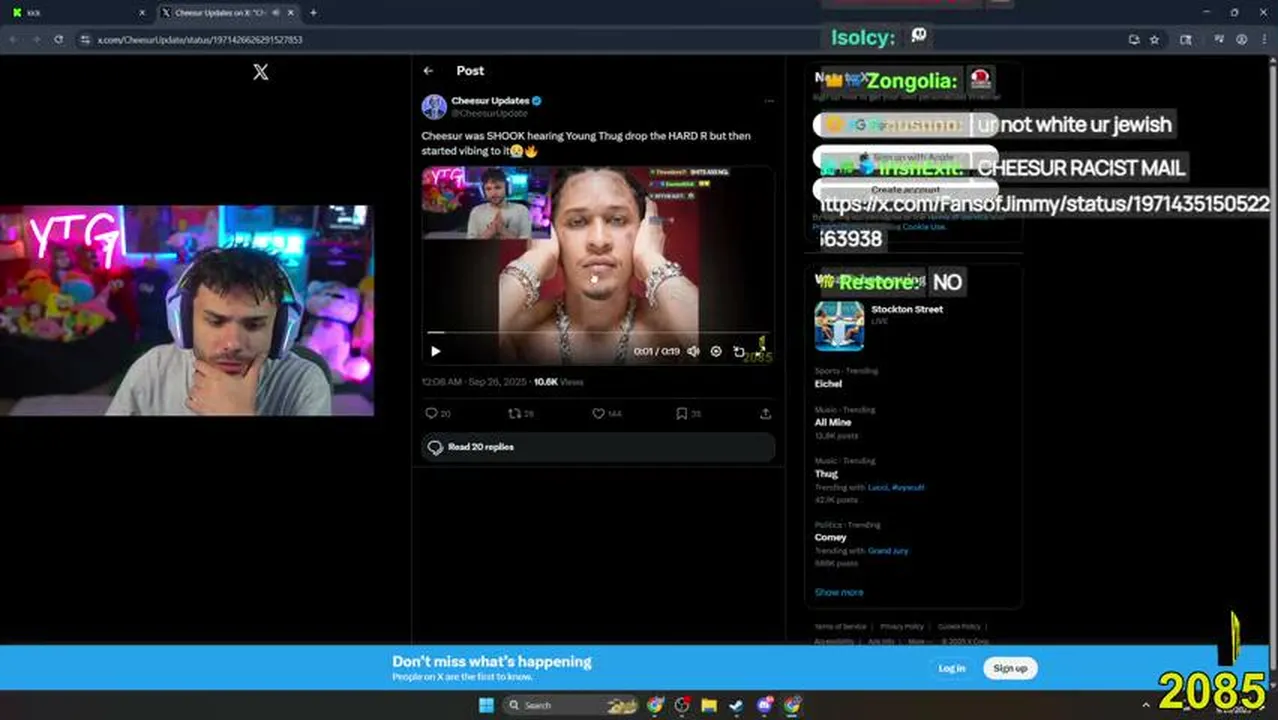Switch to the Kick browser tab
The width and height of the screenshot is (1278, 720).
(78, 13)
